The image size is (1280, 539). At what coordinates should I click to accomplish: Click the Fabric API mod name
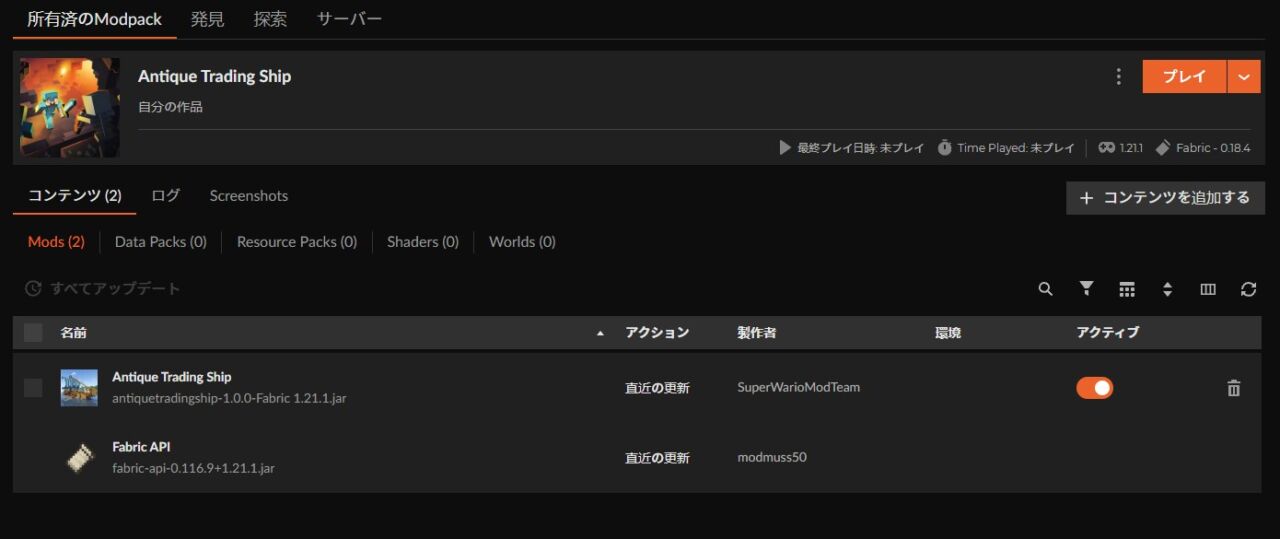point(141,447)
